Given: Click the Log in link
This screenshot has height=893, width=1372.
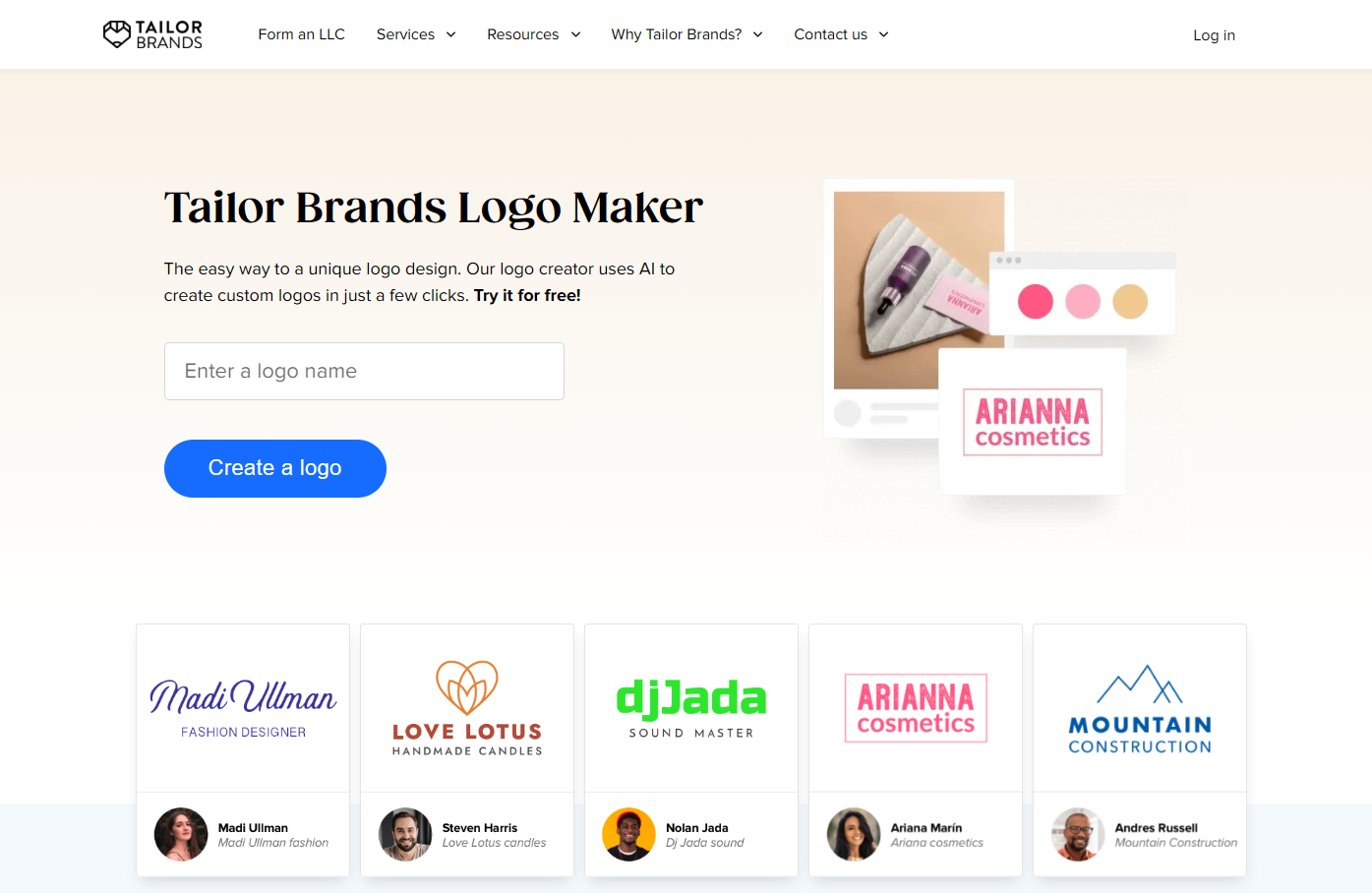Looking at the screenshot, I should point(1214,35).
